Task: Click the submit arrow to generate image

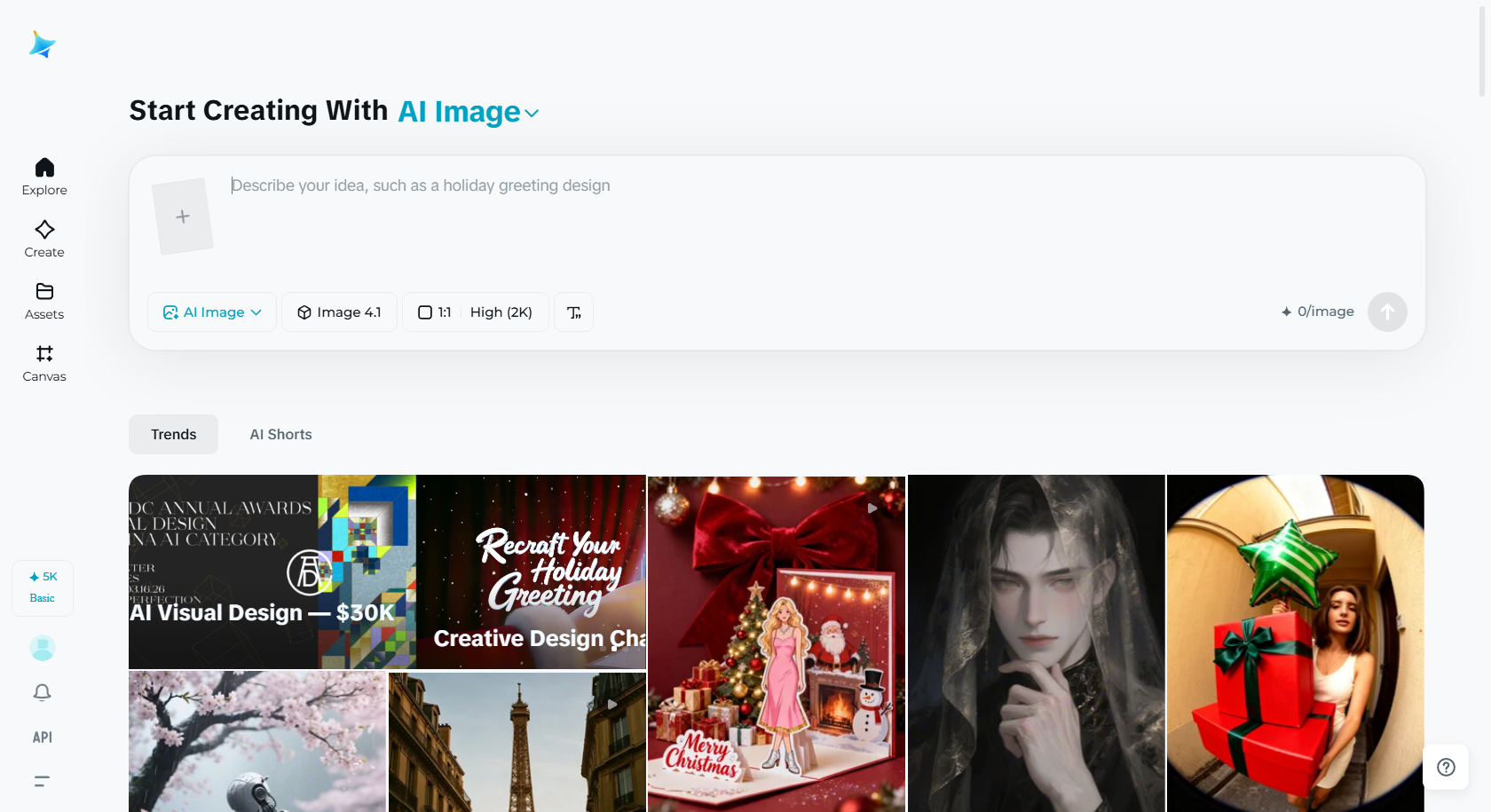Action: tap(1387, 311)
